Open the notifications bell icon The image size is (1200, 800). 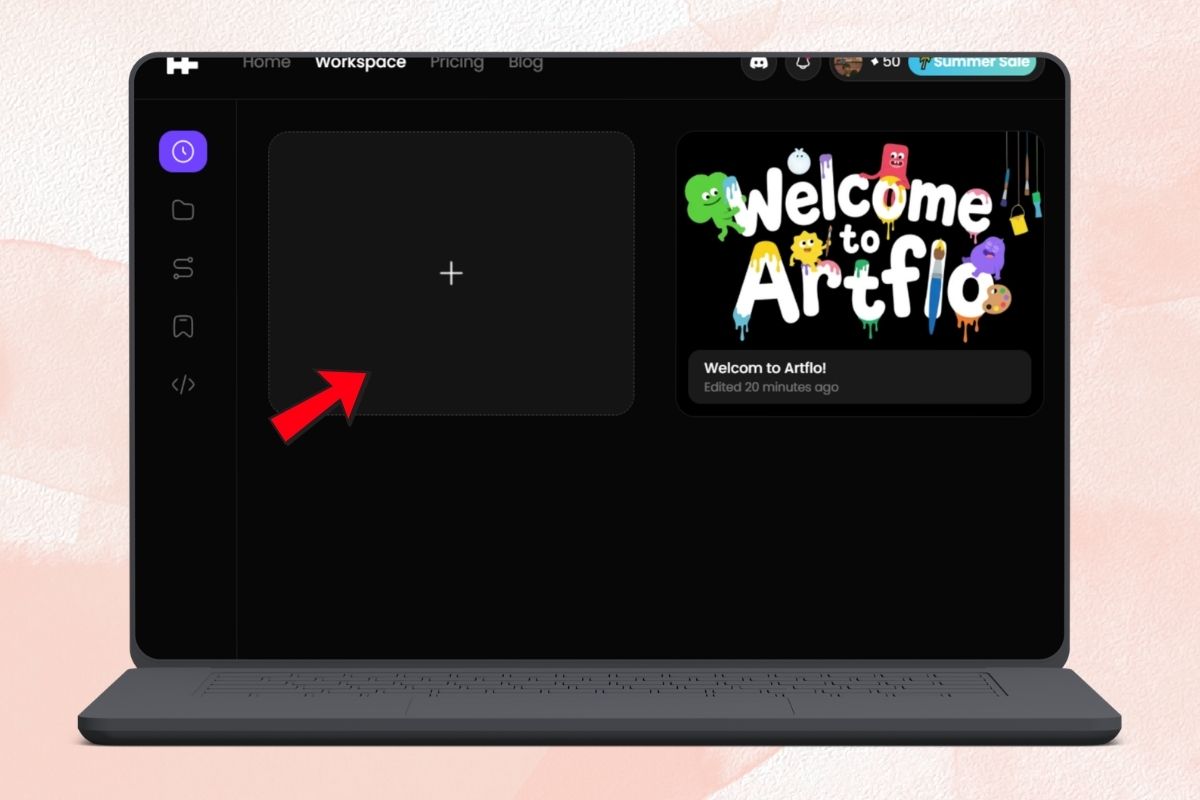tap(802, 64)
